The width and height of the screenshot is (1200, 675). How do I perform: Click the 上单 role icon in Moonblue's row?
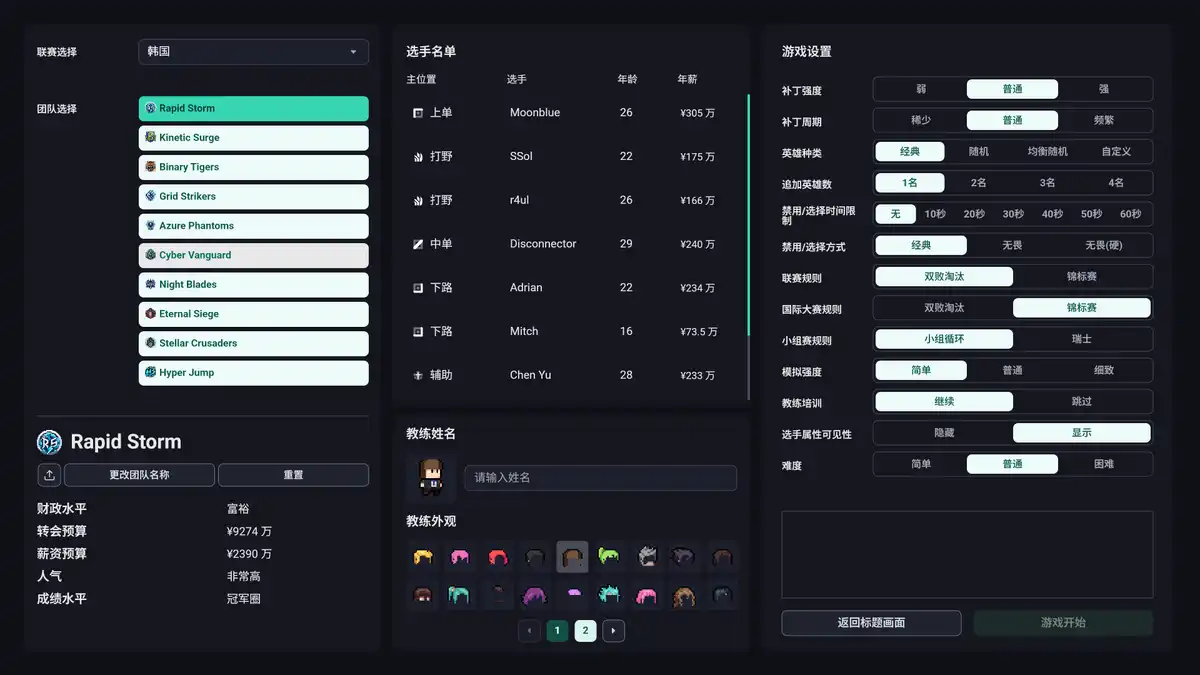418,113
